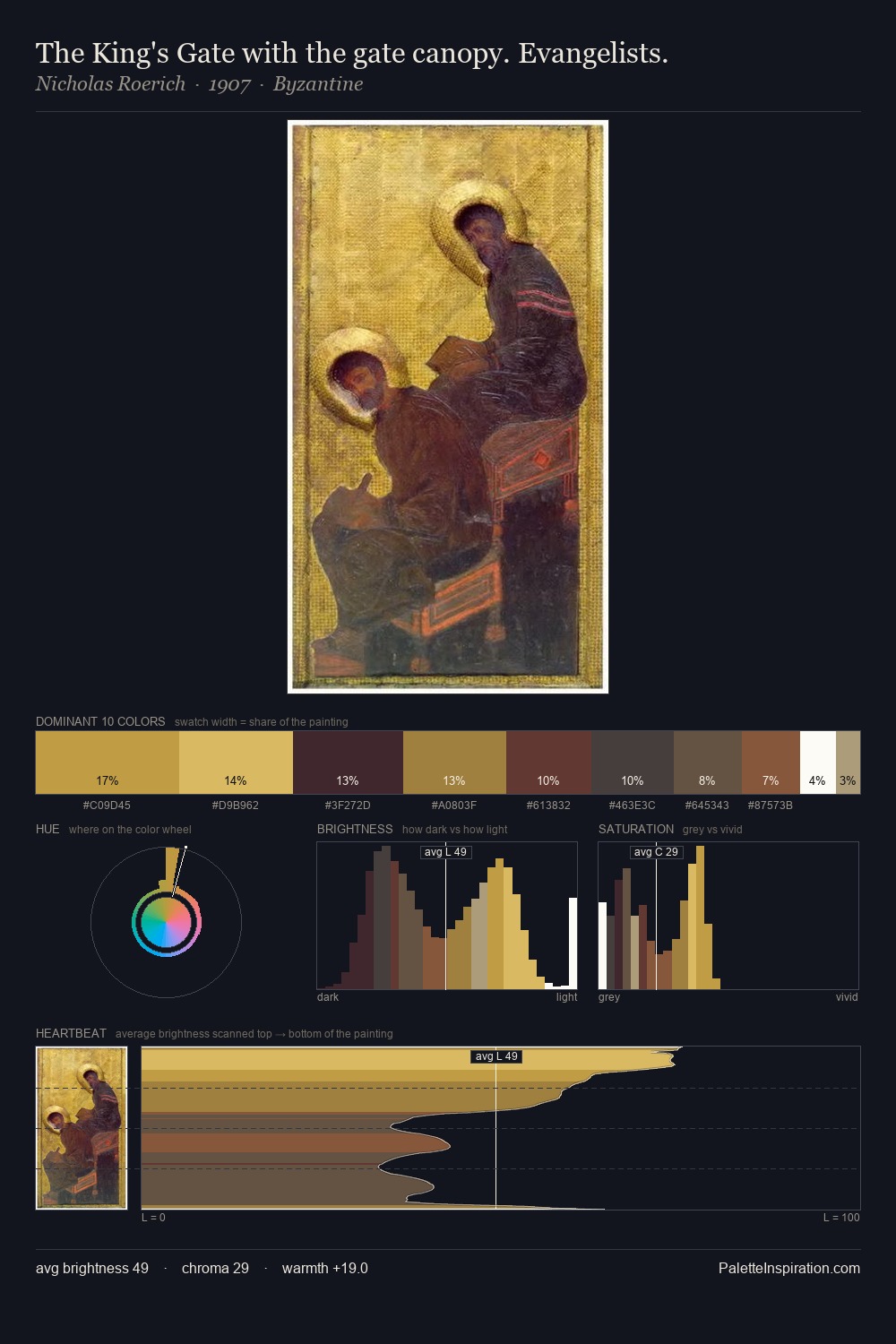This screenshot has width=896, height=1344.
Task: Click the 'light' label under brightness chart
Action: (x=566, y=997)
